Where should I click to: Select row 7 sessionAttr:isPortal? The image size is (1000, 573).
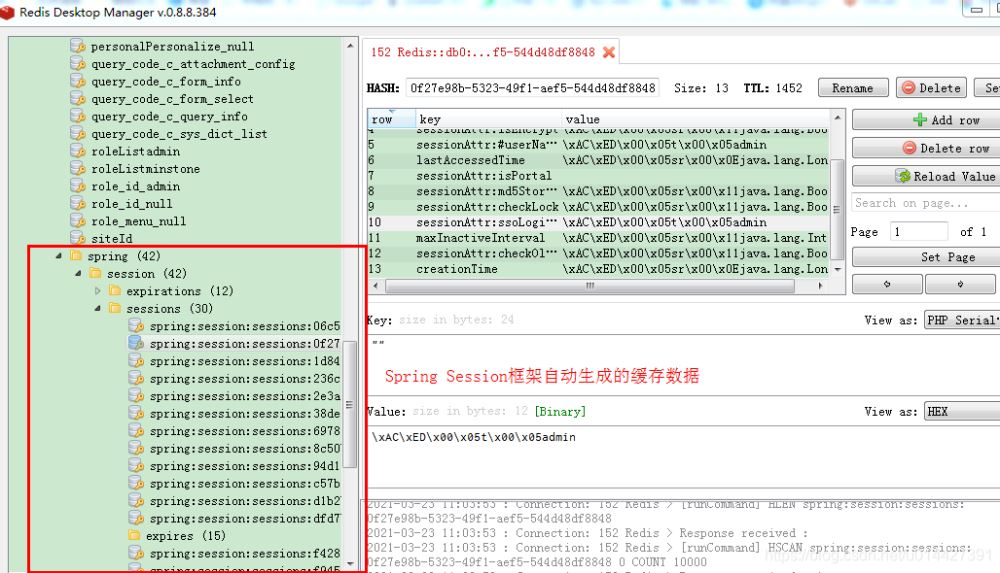tap(598, 175)
